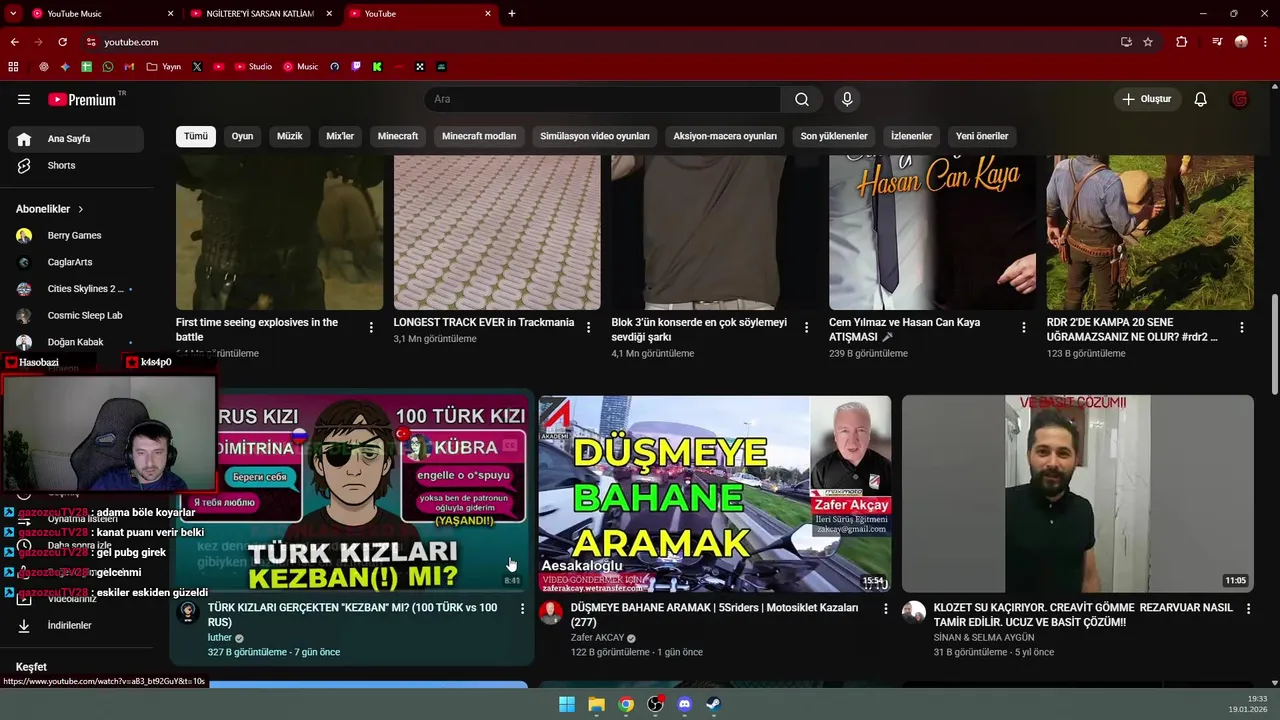
Task: Open the luther channel name link
Action: (x=220, y=637)
